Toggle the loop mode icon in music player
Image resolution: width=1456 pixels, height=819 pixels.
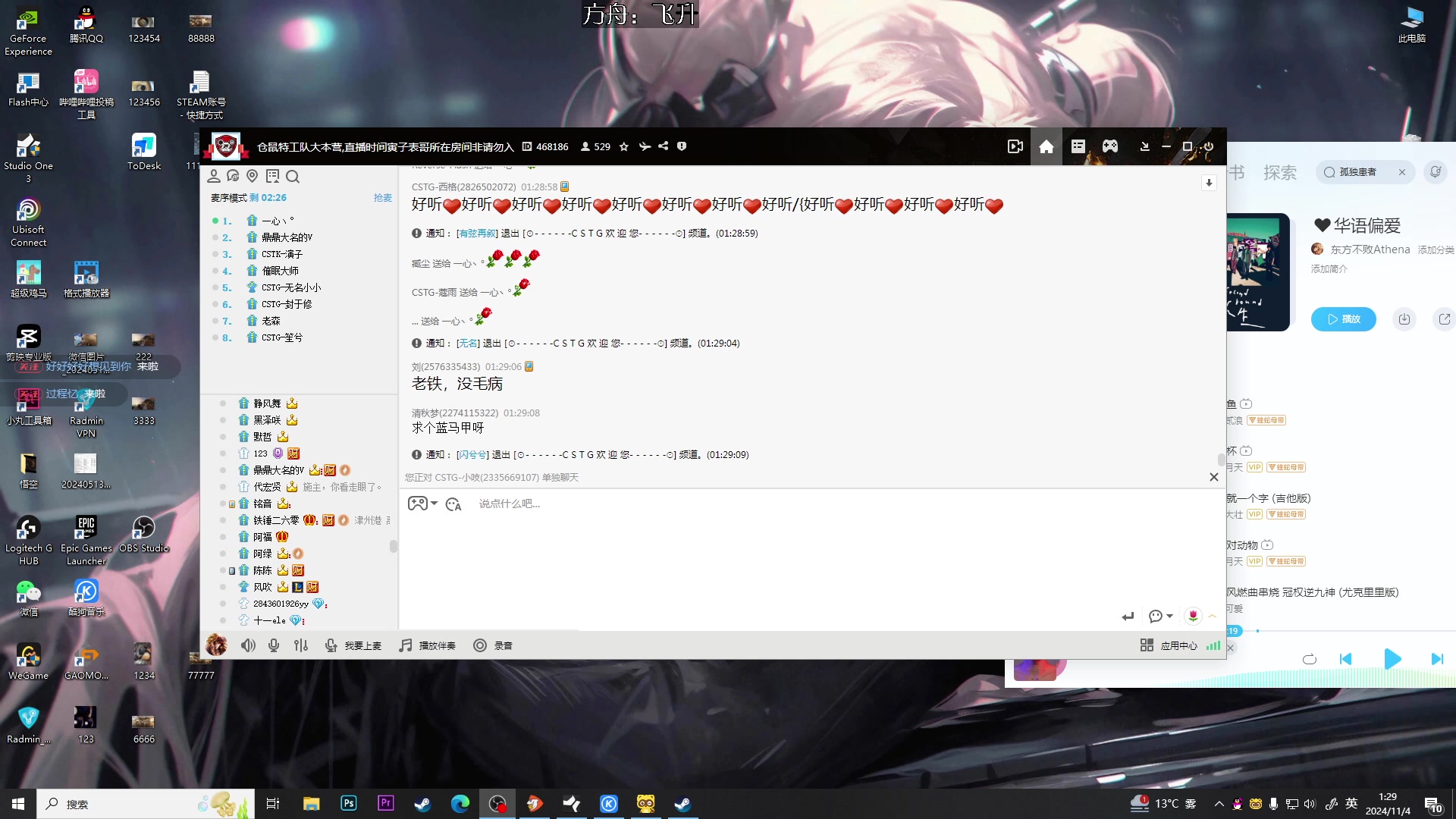point(1310,659)
